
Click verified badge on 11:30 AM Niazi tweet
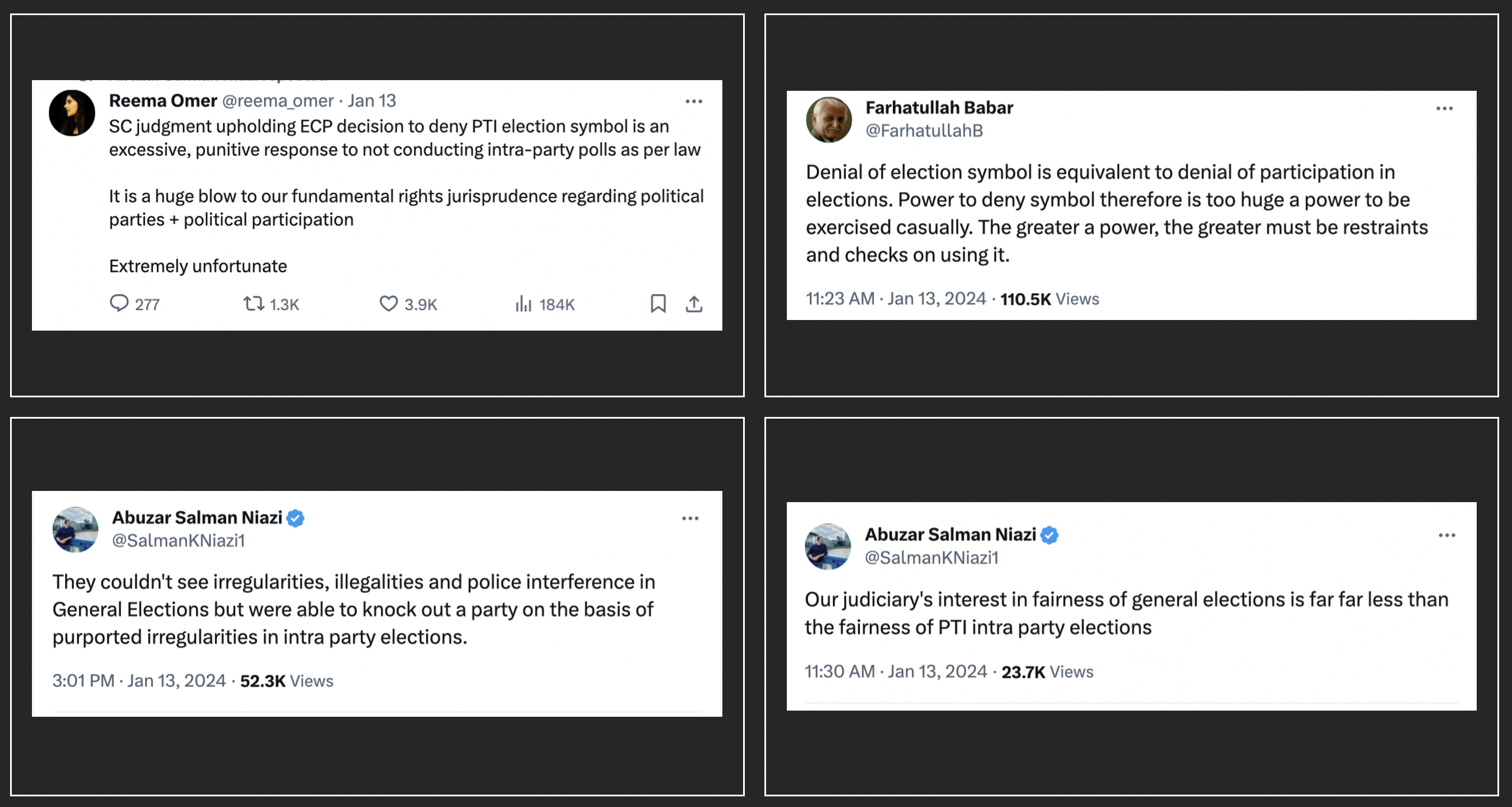point(1050,535)
